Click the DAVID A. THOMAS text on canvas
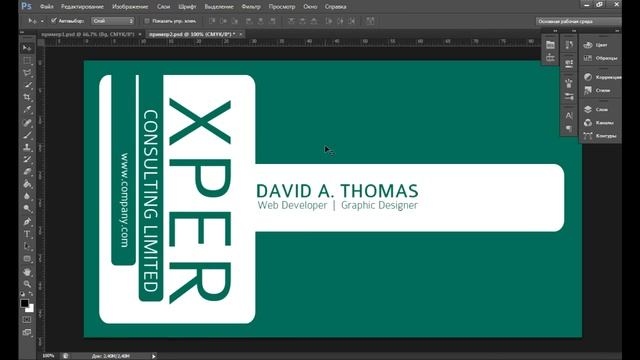 (337, 191)
